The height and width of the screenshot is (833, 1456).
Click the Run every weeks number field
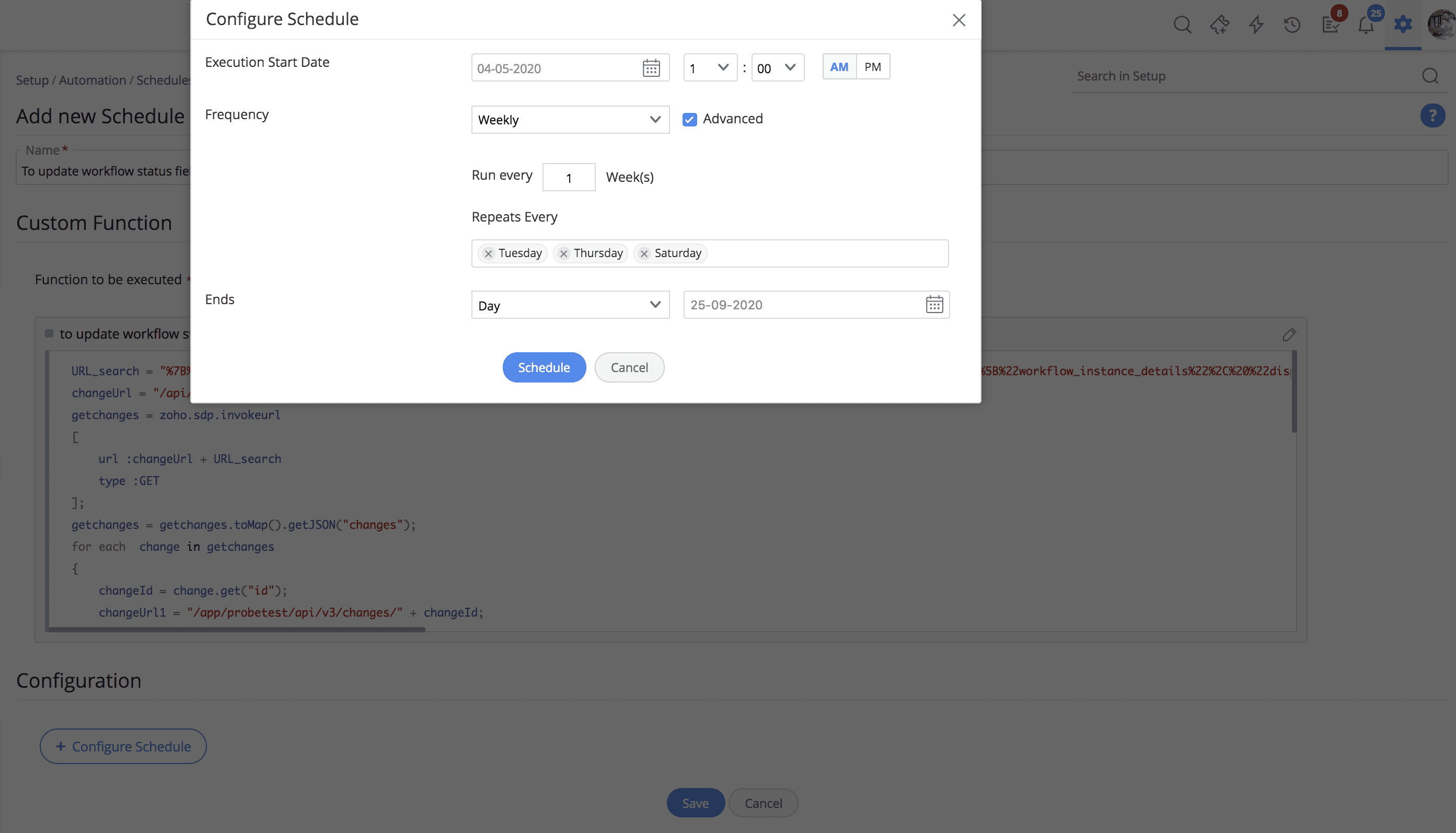569,177
